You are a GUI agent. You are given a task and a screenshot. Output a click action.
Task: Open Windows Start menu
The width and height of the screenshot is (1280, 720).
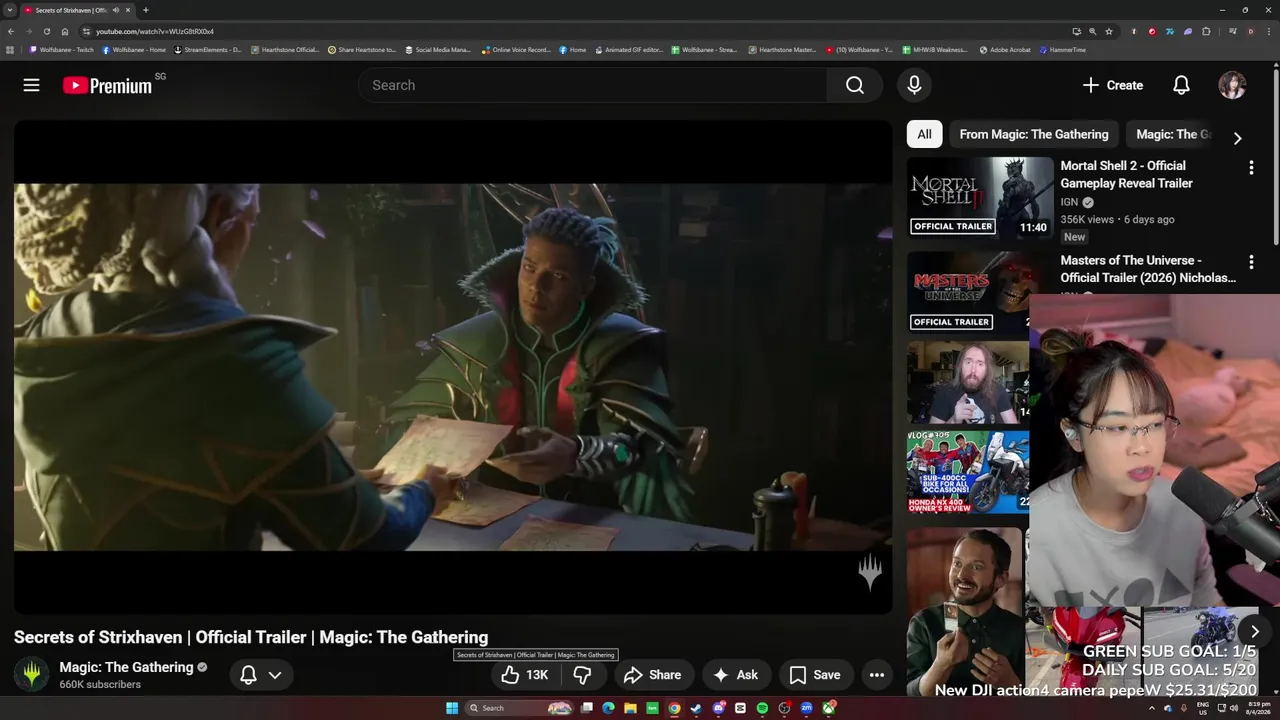pyautogui.click(x=452, y=708)
